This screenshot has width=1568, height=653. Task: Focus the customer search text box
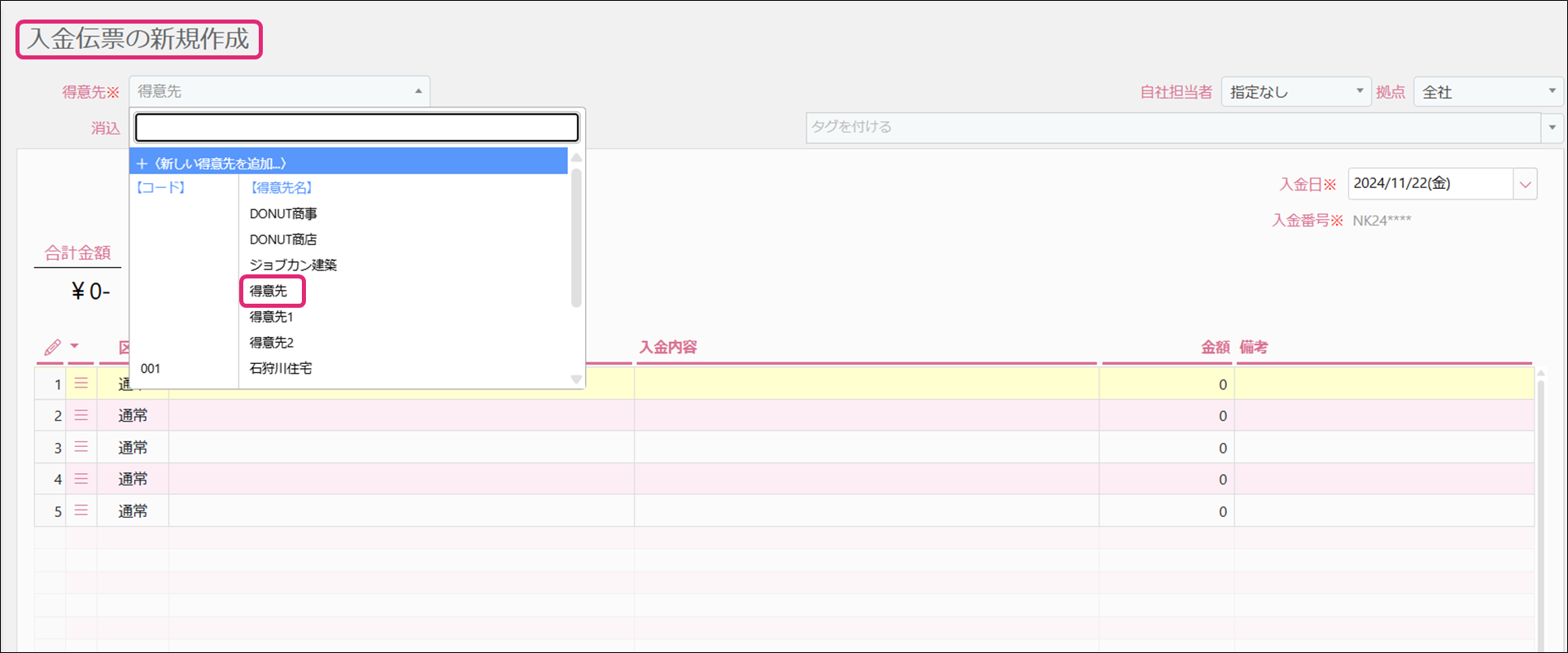coord(356,128)
